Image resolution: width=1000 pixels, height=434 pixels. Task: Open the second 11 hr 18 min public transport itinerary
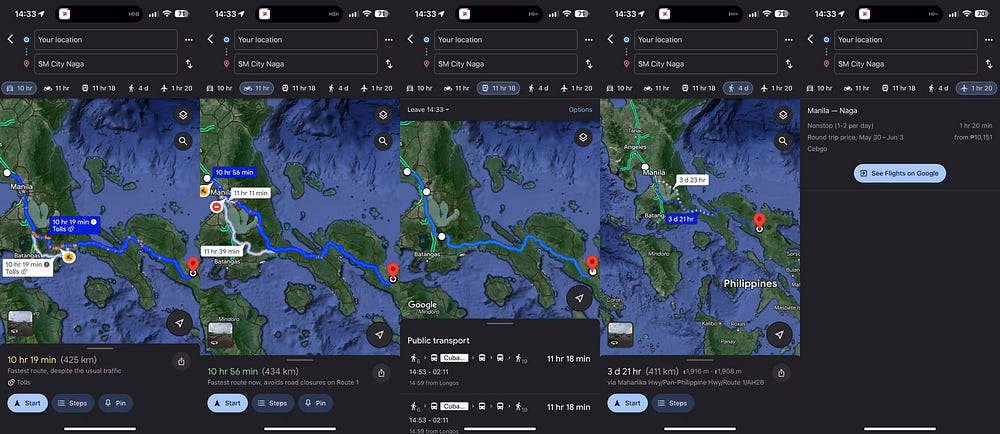(x=500, y=413)
